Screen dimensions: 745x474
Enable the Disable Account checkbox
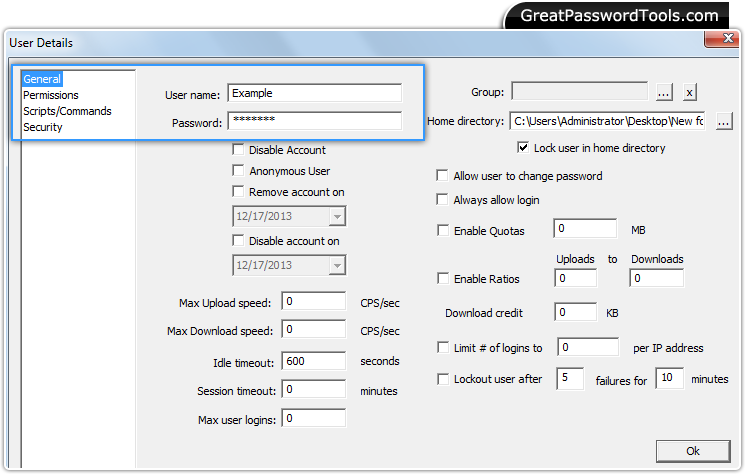tap(238, 150)
